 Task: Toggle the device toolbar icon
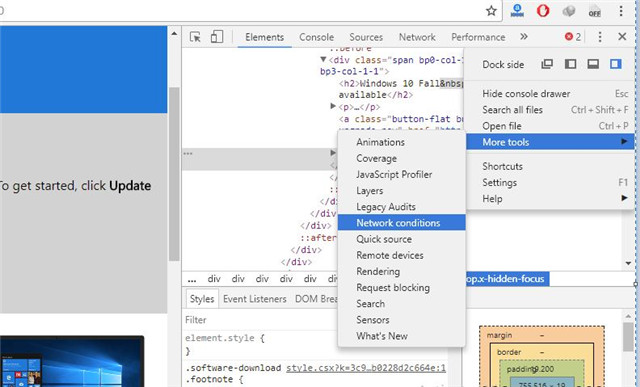(217, 37)
